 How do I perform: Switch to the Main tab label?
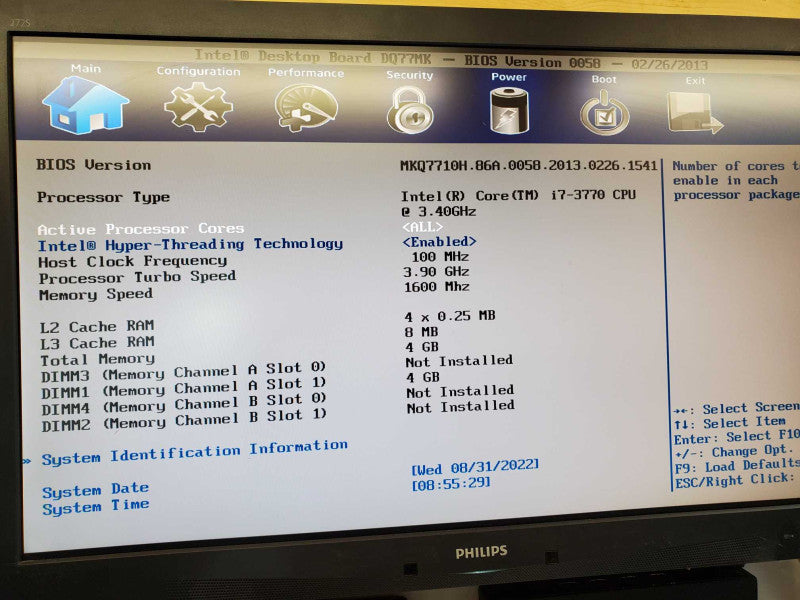86,68
